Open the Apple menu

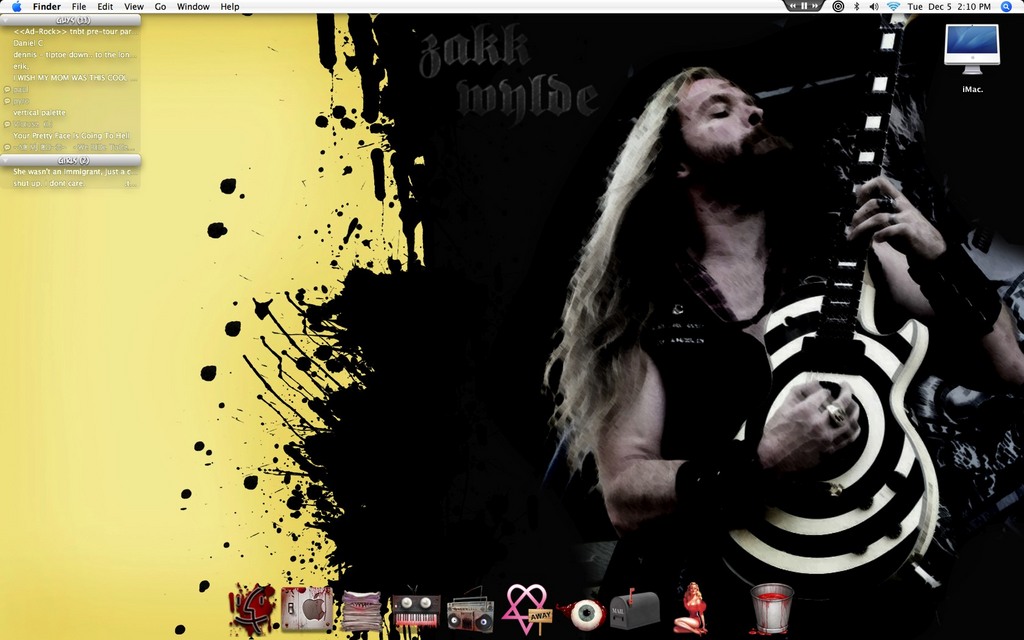tap(16, 7)
